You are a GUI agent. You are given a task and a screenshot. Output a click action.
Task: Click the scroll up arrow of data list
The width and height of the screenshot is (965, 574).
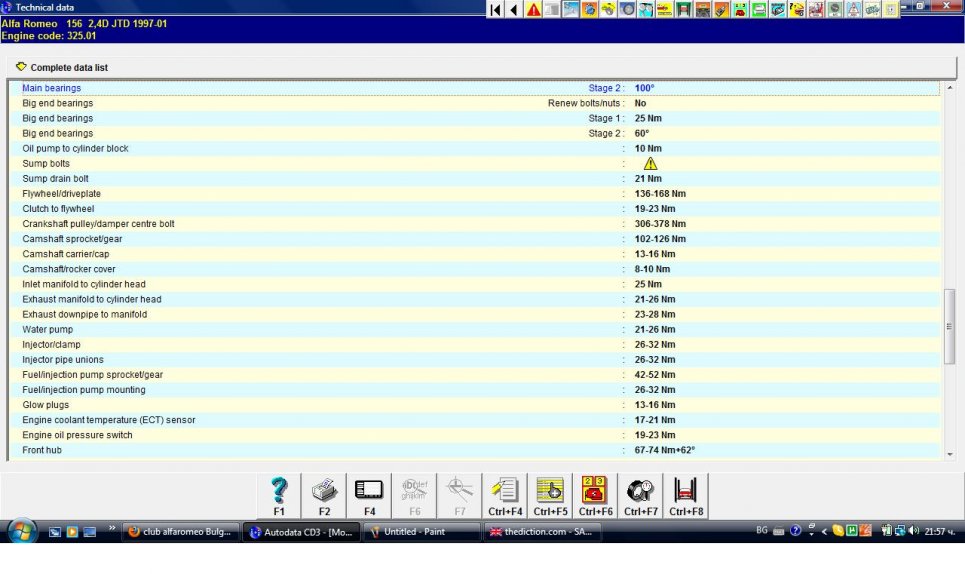[950, 87]
